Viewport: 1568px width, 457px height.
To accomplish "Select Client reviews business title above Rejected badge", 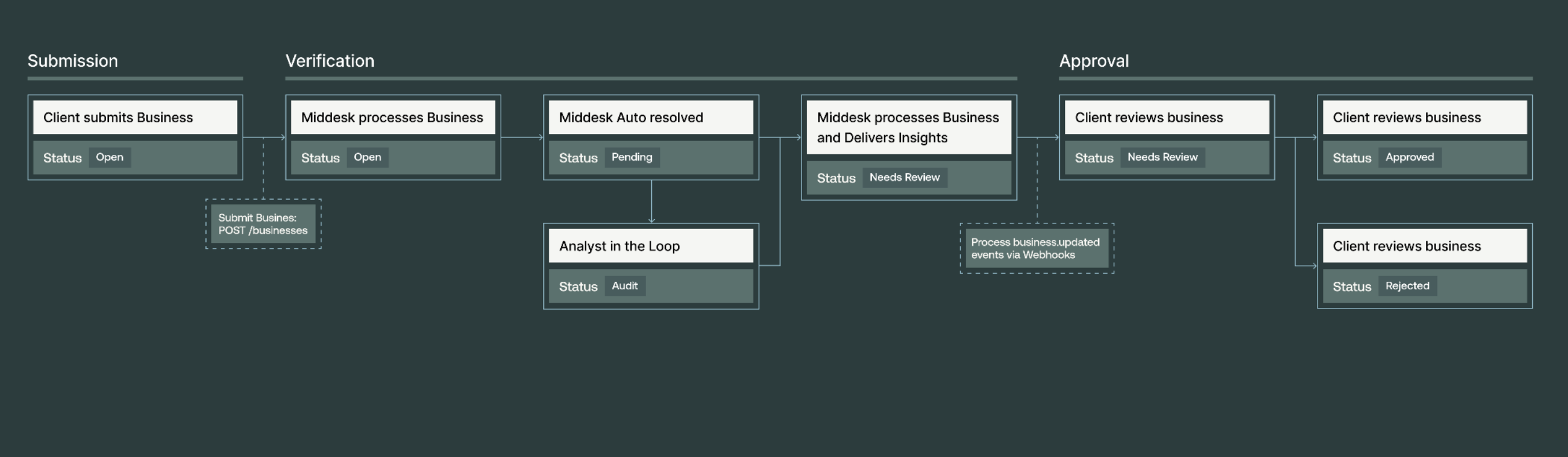I will click(1406, 246).
